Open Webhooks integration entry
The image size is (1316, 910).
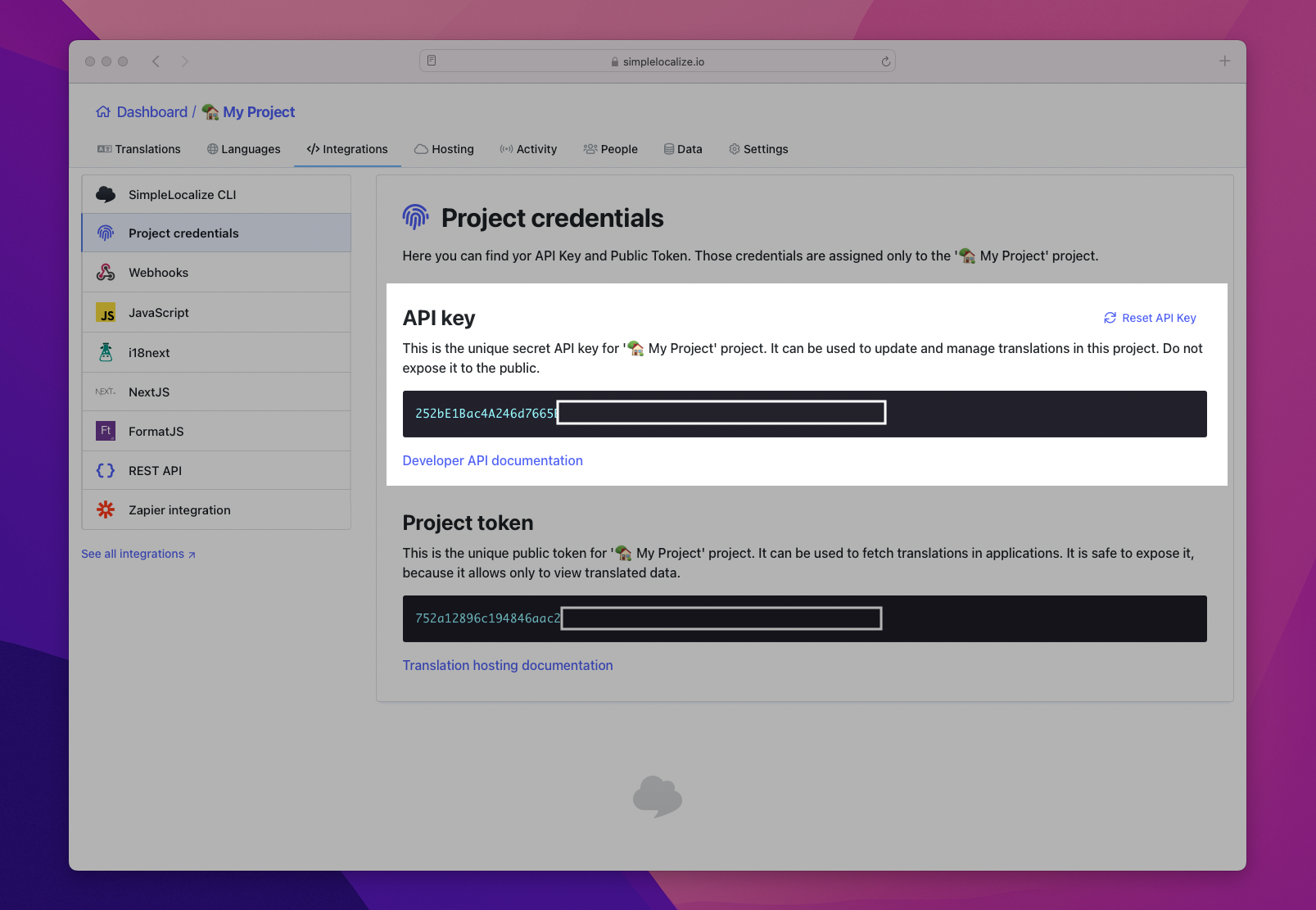(x=216, y=272)
